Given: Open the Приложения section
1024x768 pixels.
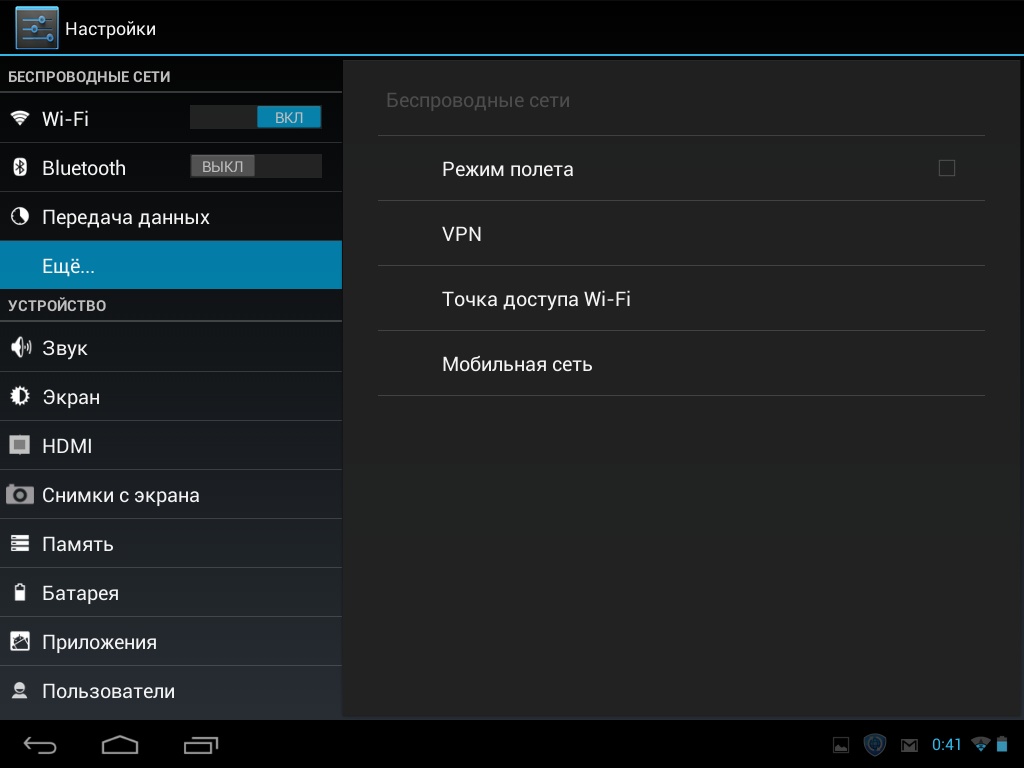Looking at the screenshot, I should [x=170, y=642].
